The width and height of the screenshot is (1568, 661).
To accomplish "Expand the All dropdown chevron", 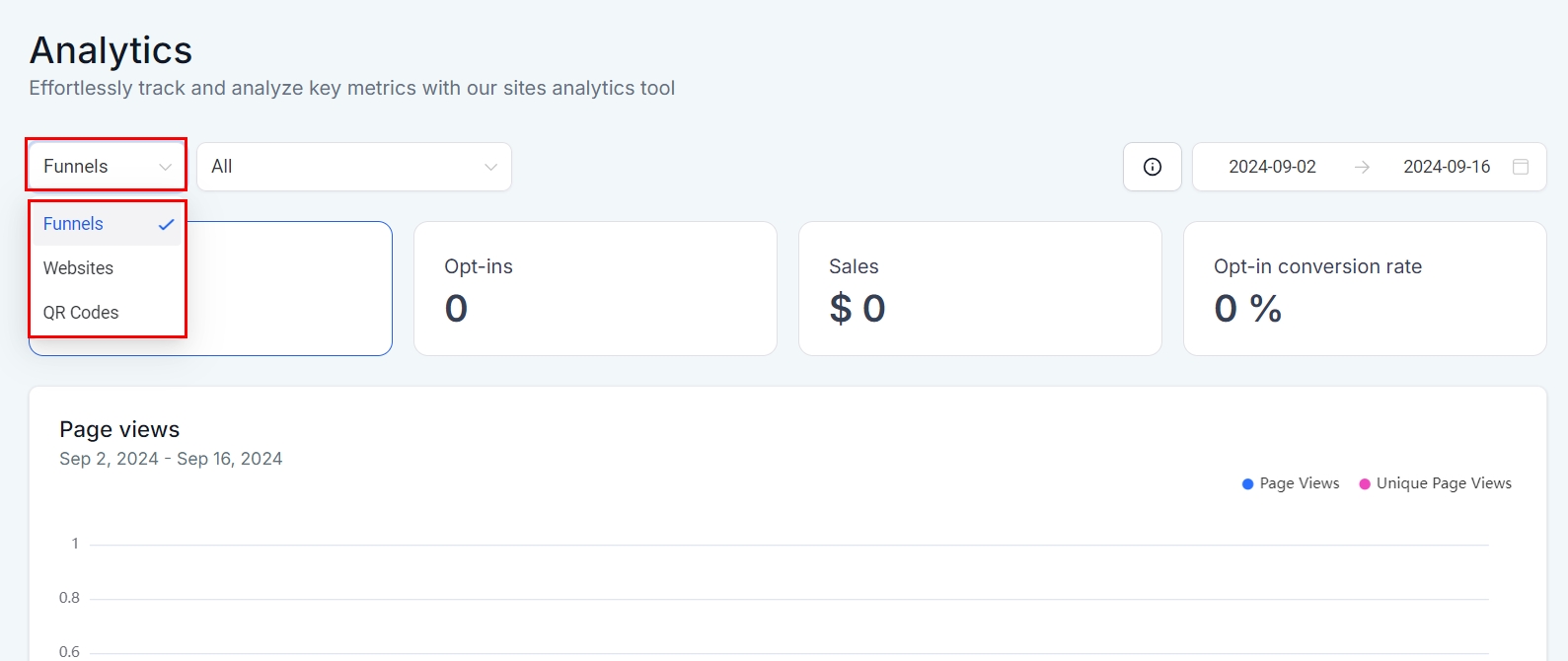I will [x=490, y=167].
